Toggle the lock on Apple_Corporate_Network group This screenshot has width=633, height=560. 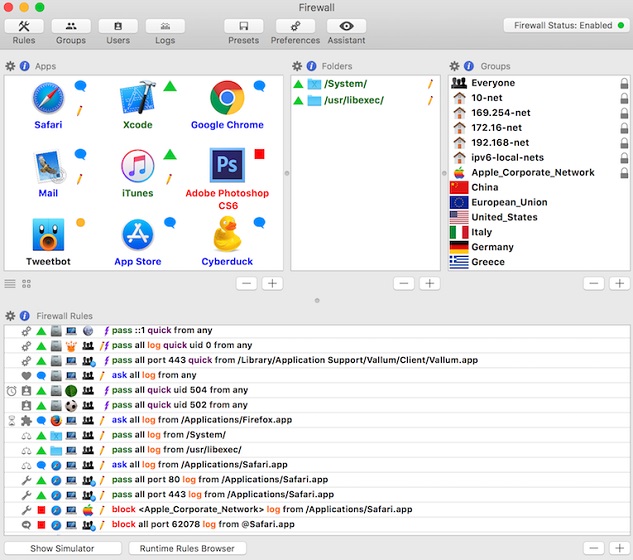624,172
